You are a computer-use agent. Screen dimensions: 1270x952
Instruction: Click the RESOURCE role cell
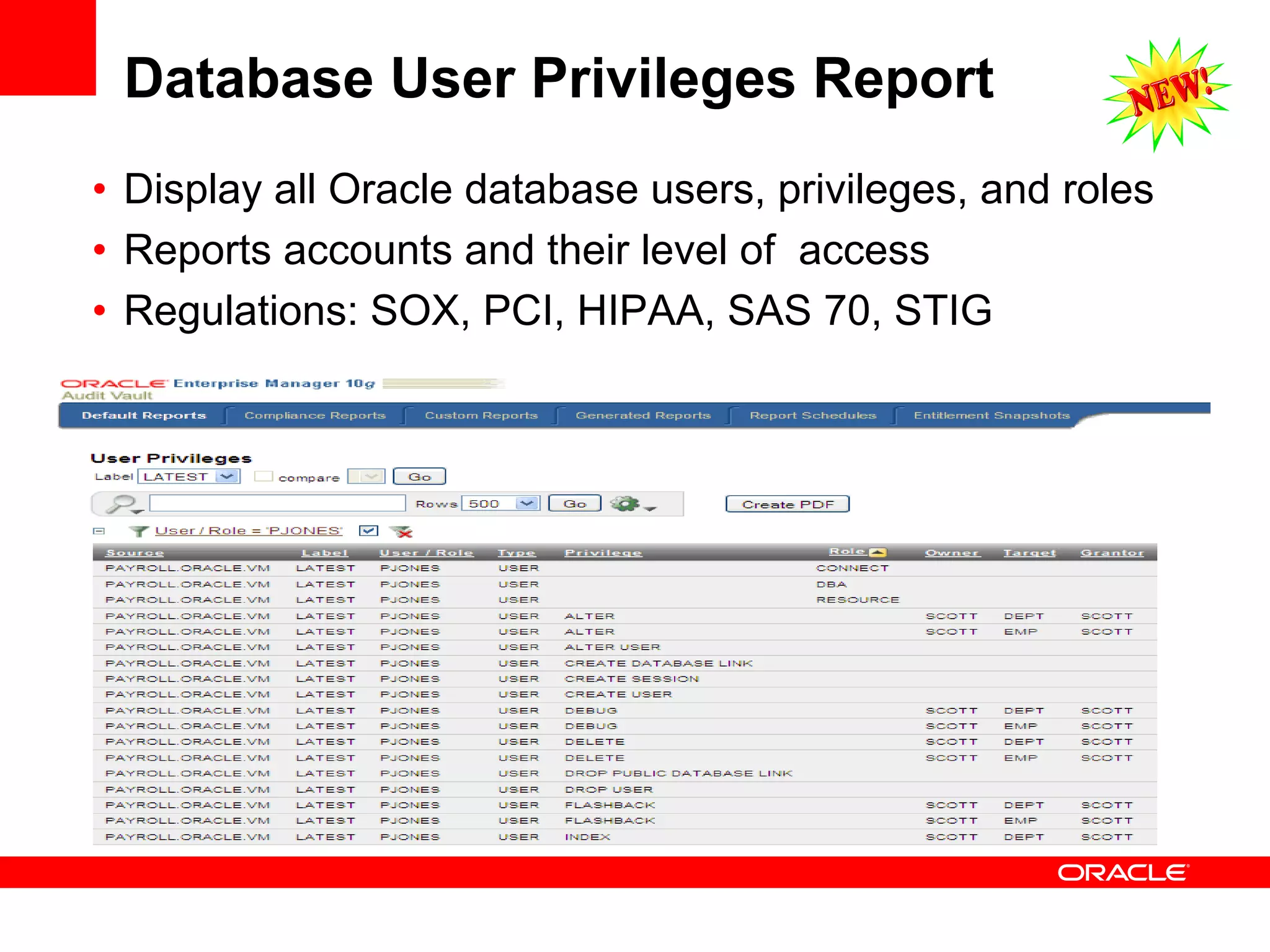click(x=858, y=599)
